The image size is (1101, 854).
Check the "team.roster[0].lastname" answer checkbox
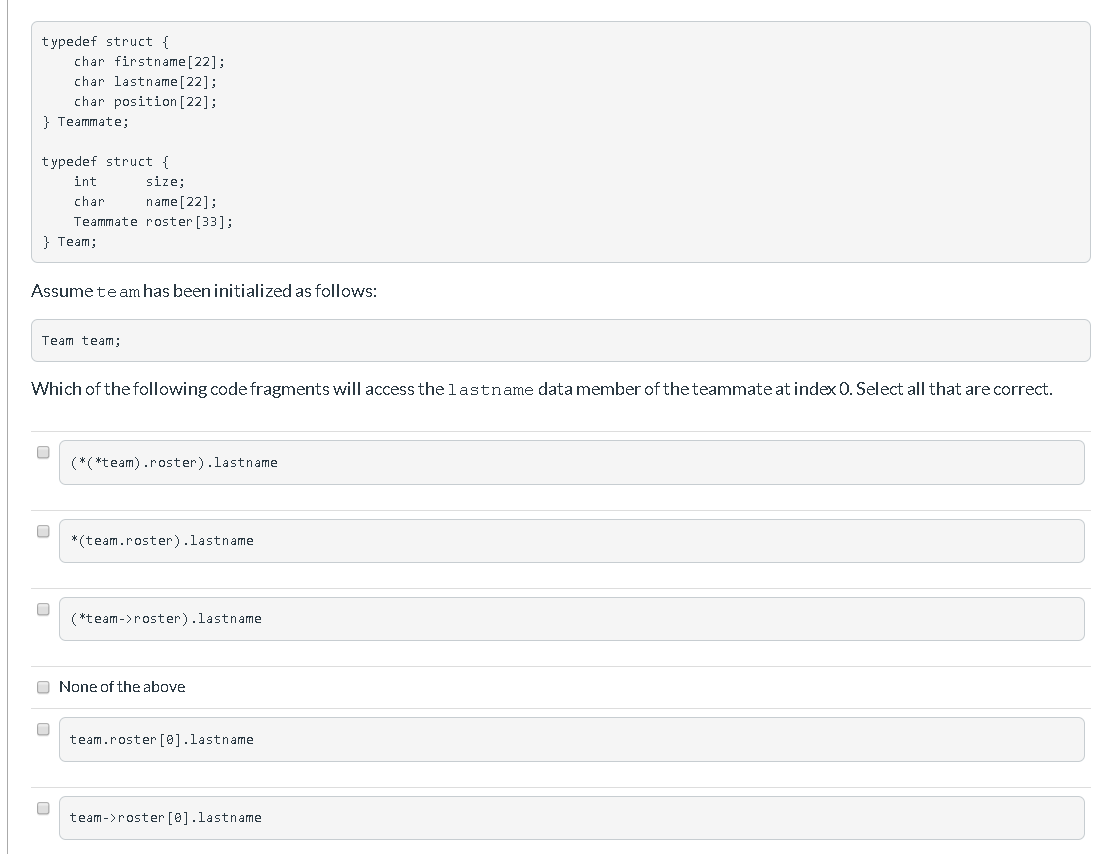(42, 729)
